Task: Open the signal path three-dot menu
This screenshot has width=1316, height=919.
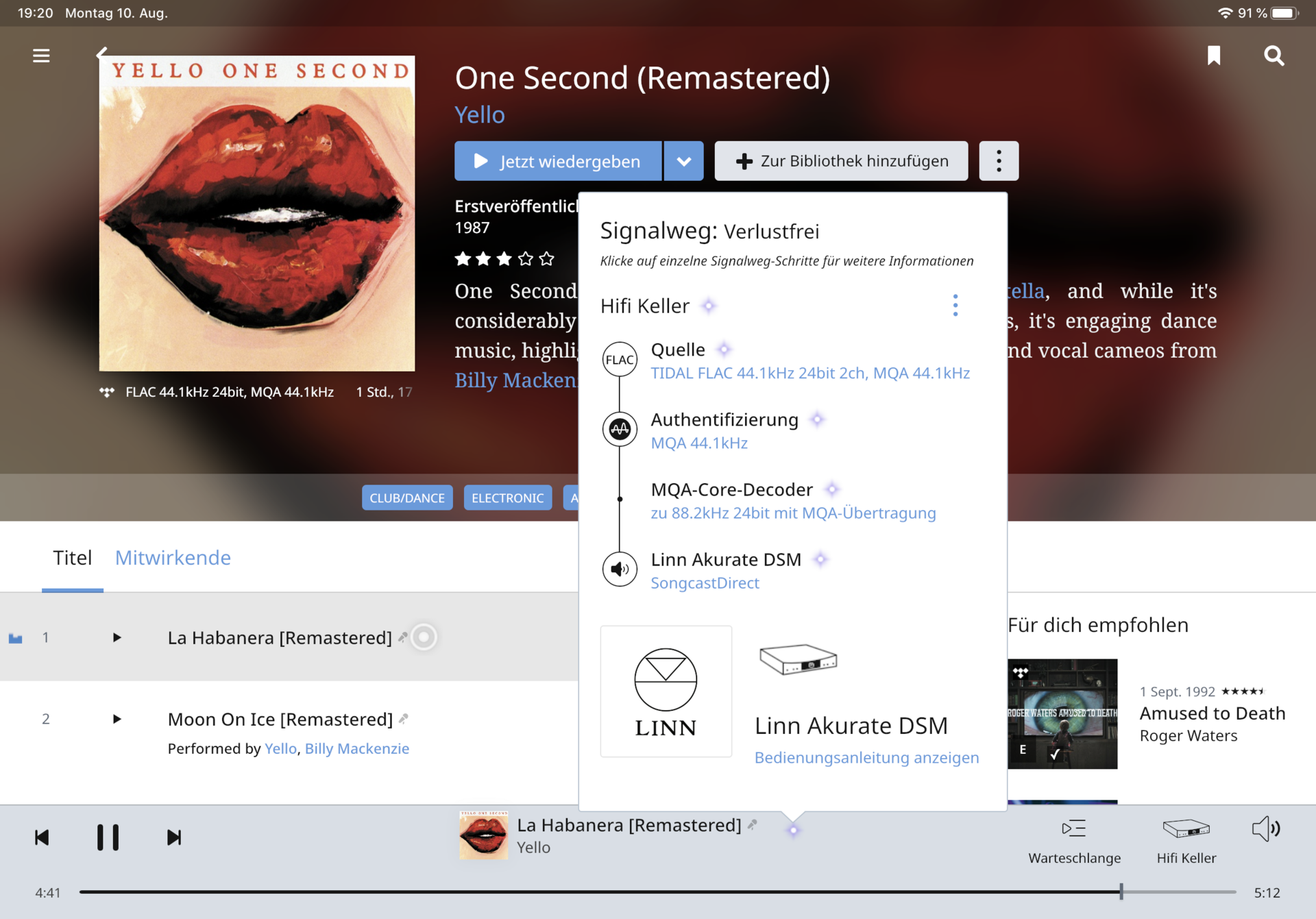Action: 955,306
